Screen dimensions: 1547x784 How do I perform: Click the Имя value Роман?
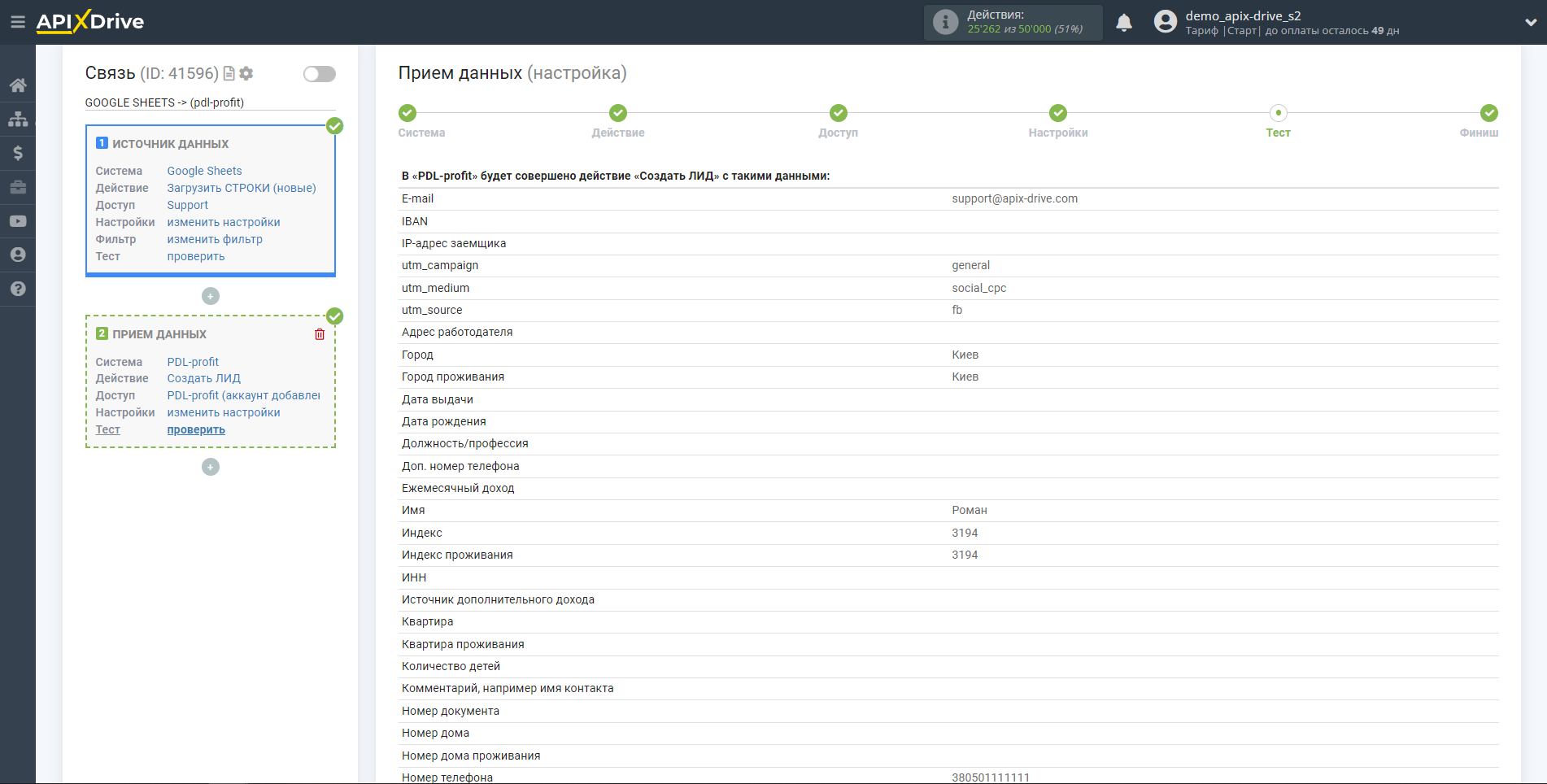click(969, 510)
